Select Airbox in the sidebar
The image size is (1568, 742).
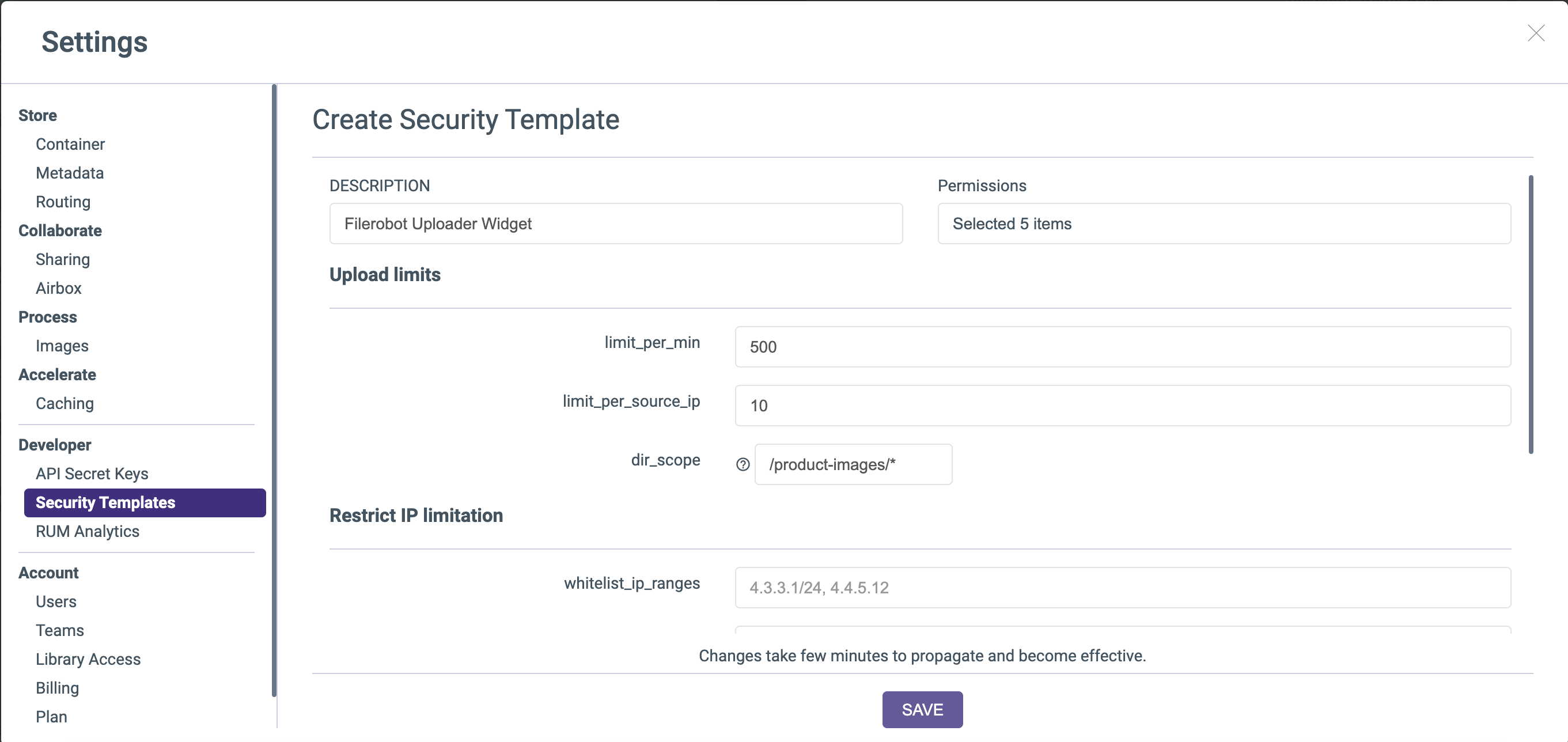(x=58, y=288)
